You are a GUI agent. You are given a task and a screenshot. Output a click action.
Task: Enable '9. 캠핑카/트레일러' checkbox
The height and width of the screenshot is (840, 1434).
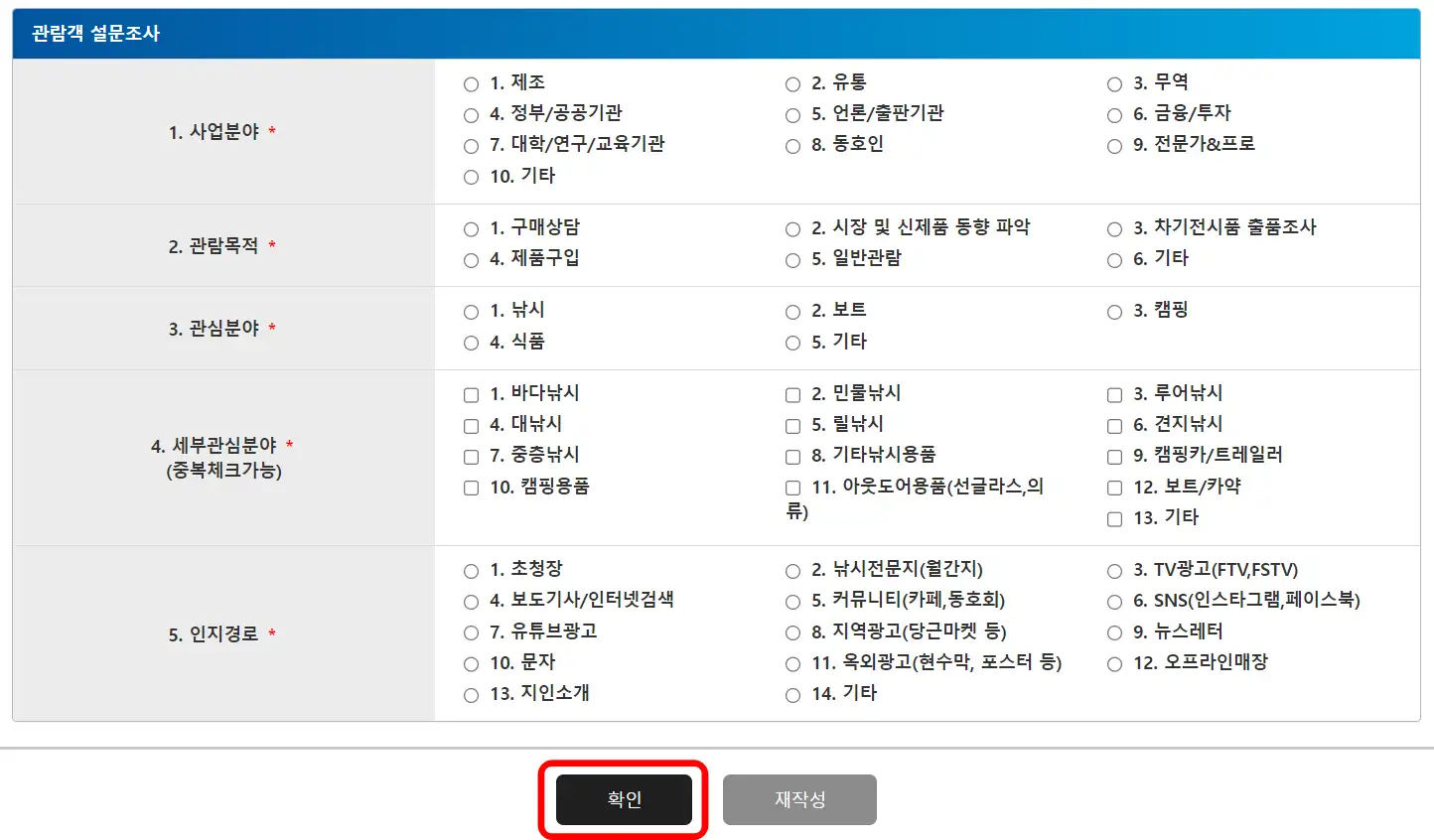[x=1113, y=457]
